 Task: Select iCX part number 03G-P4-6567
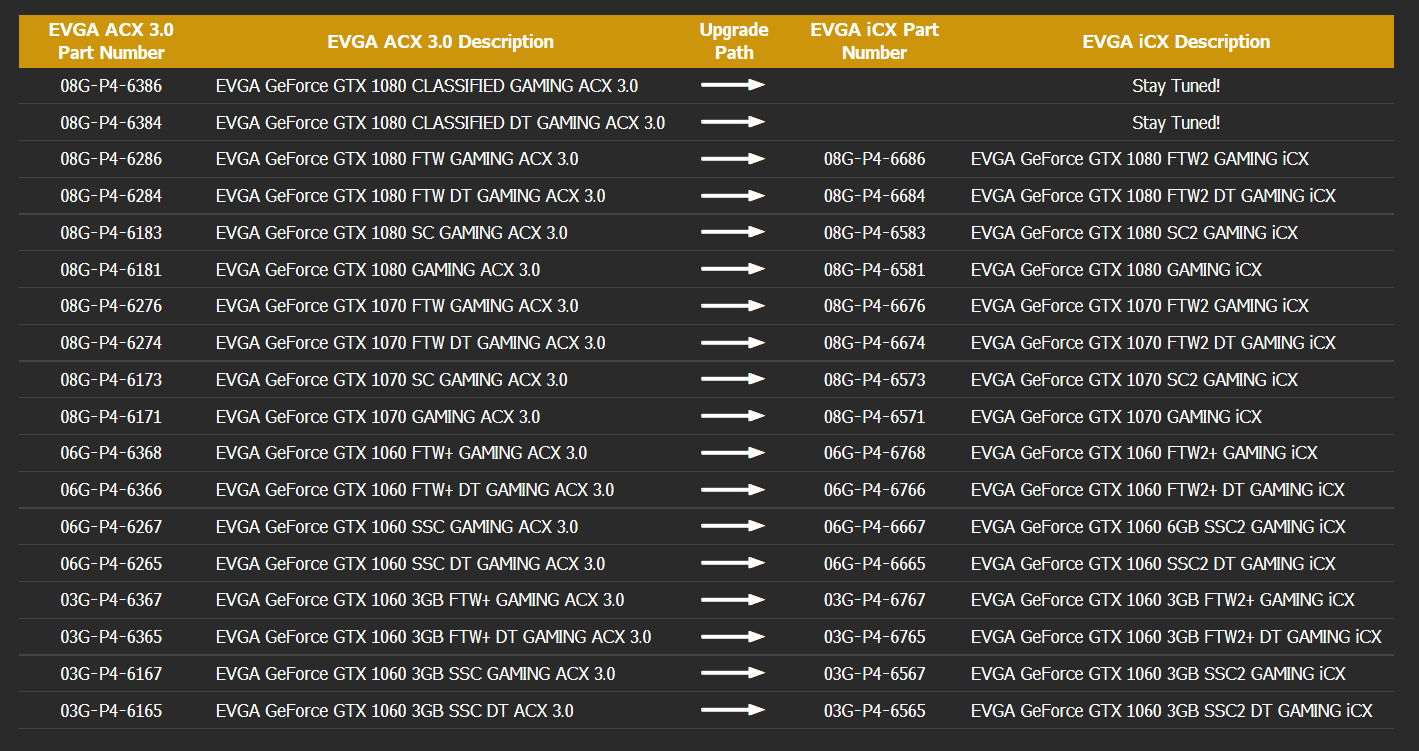pyautogui.click(x=875, y=674)
